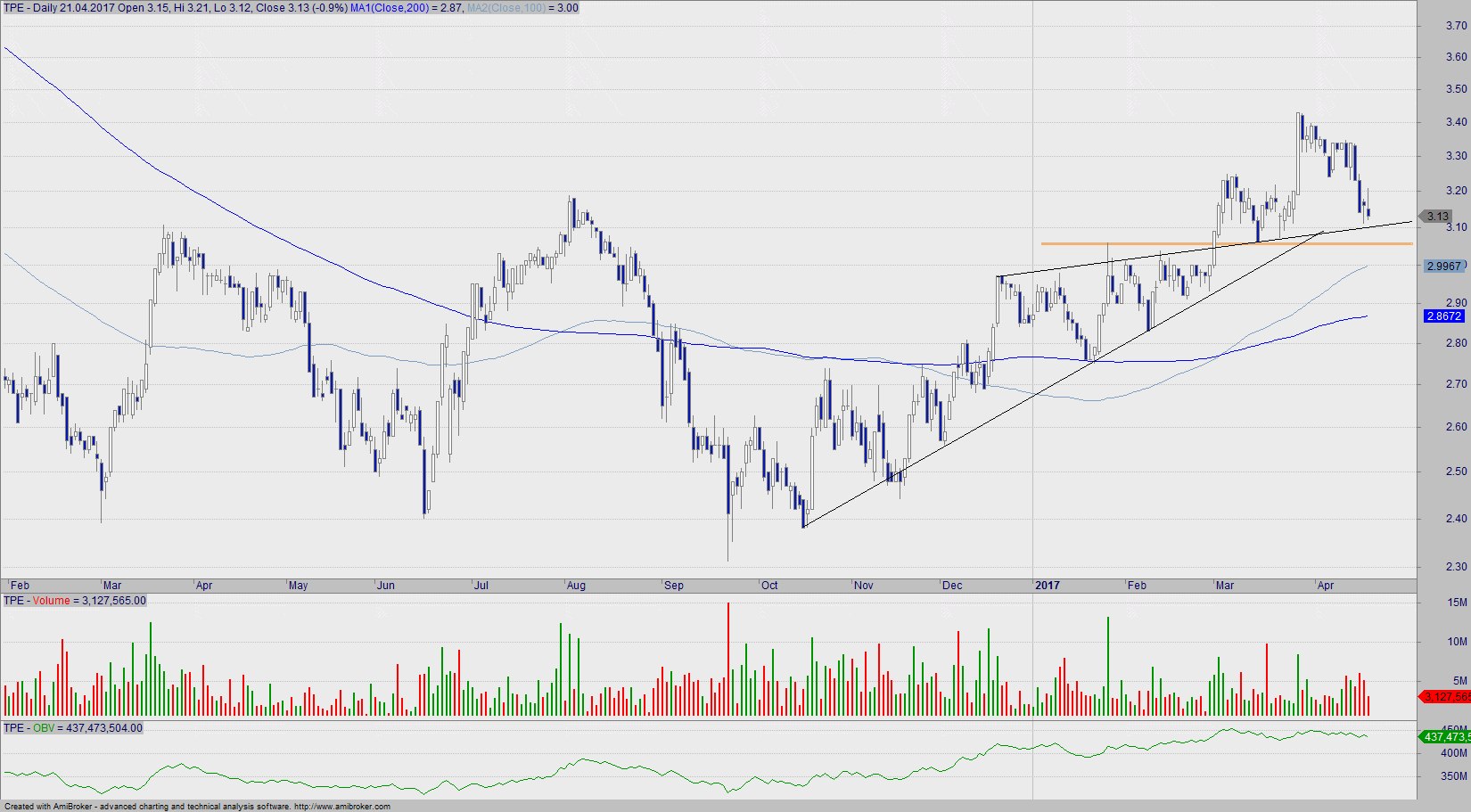1471x812 pixels.
Task: Click the 3.50 price level on axis
Action: click(1456, 89)
